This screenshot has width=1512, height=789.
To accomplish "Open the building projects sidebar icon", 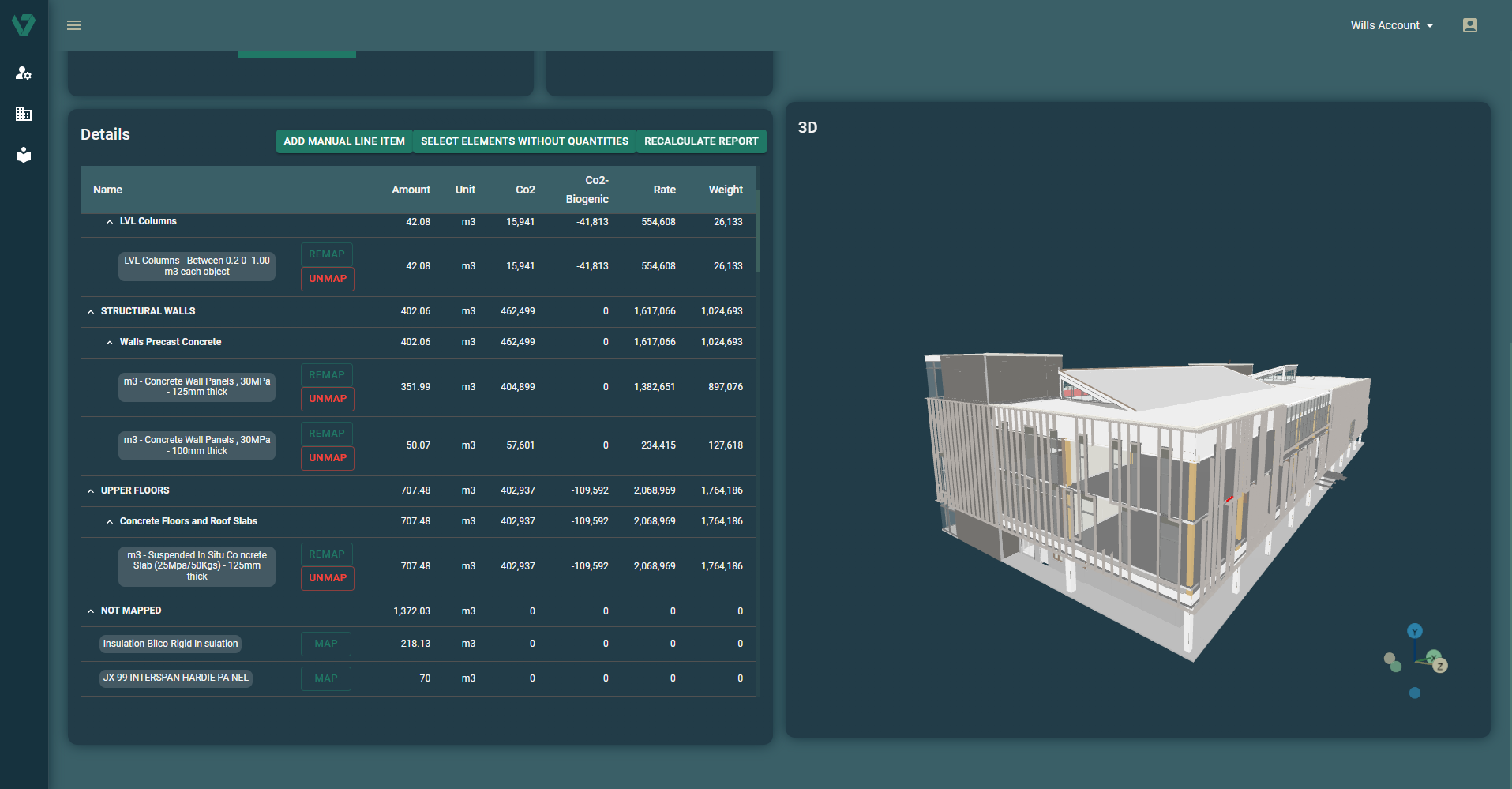I will click(24, 114).
